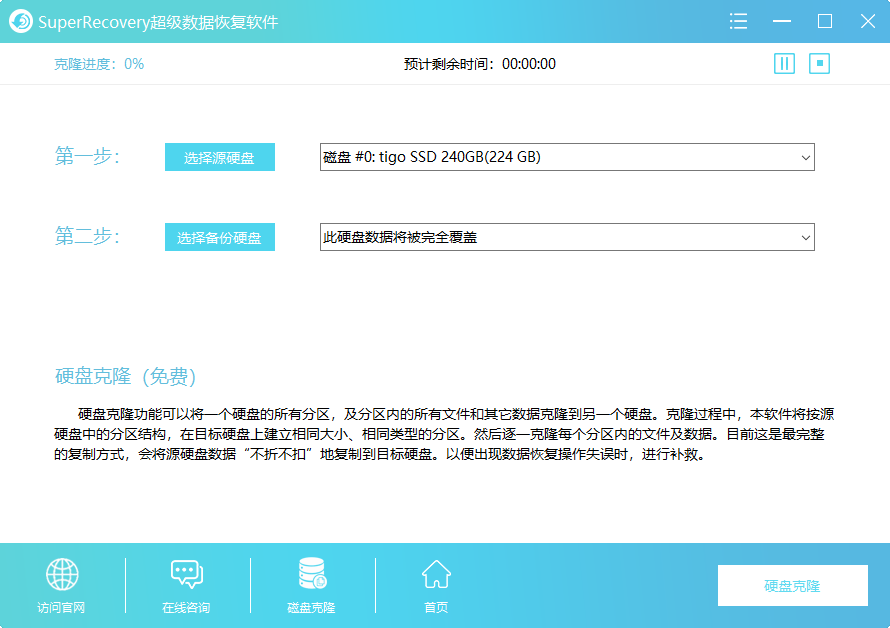The image size is (890, 628).
Task: Click the 硬盘克隆 description paragraph
Action: (x=444, y=434)
